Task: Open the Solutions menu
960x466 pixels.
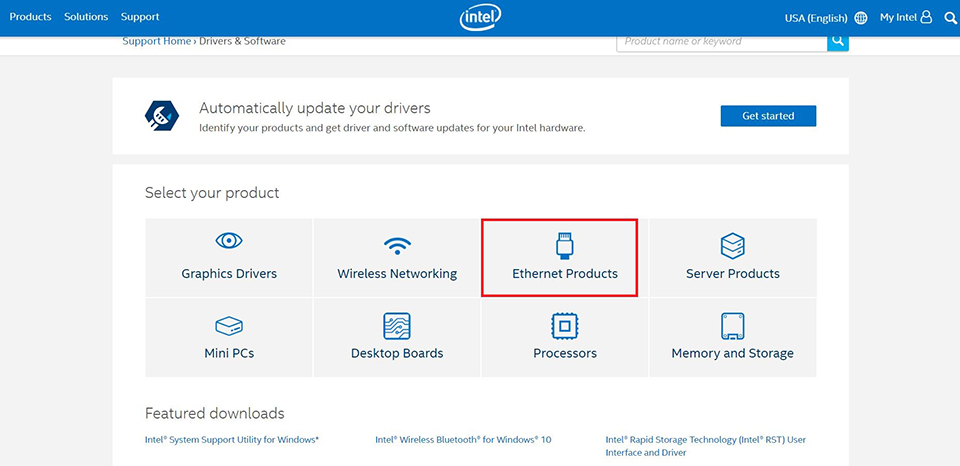Action: pos(86,17)
